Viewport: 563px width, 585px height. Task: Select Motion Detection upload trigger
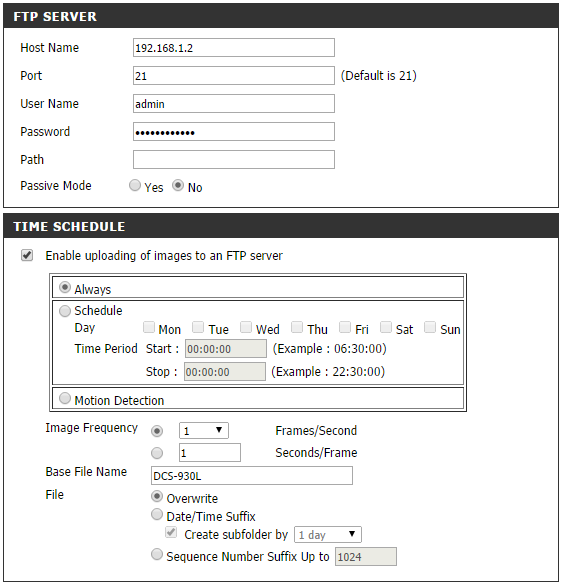click(65, 398)
